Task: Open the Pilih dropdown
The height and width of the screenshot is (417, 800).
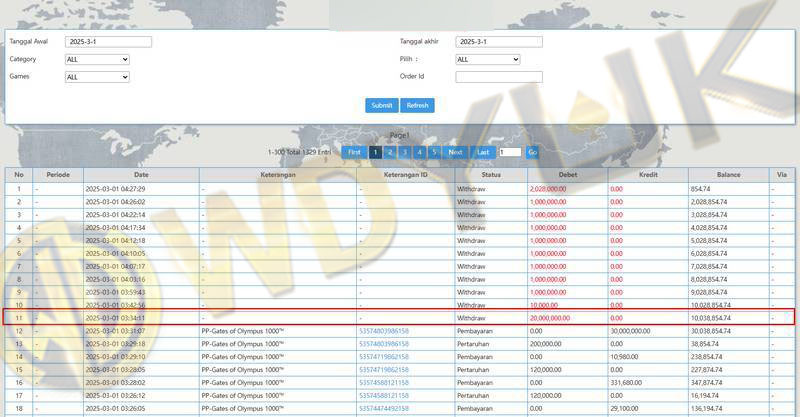Action: [x=487, y=59]
